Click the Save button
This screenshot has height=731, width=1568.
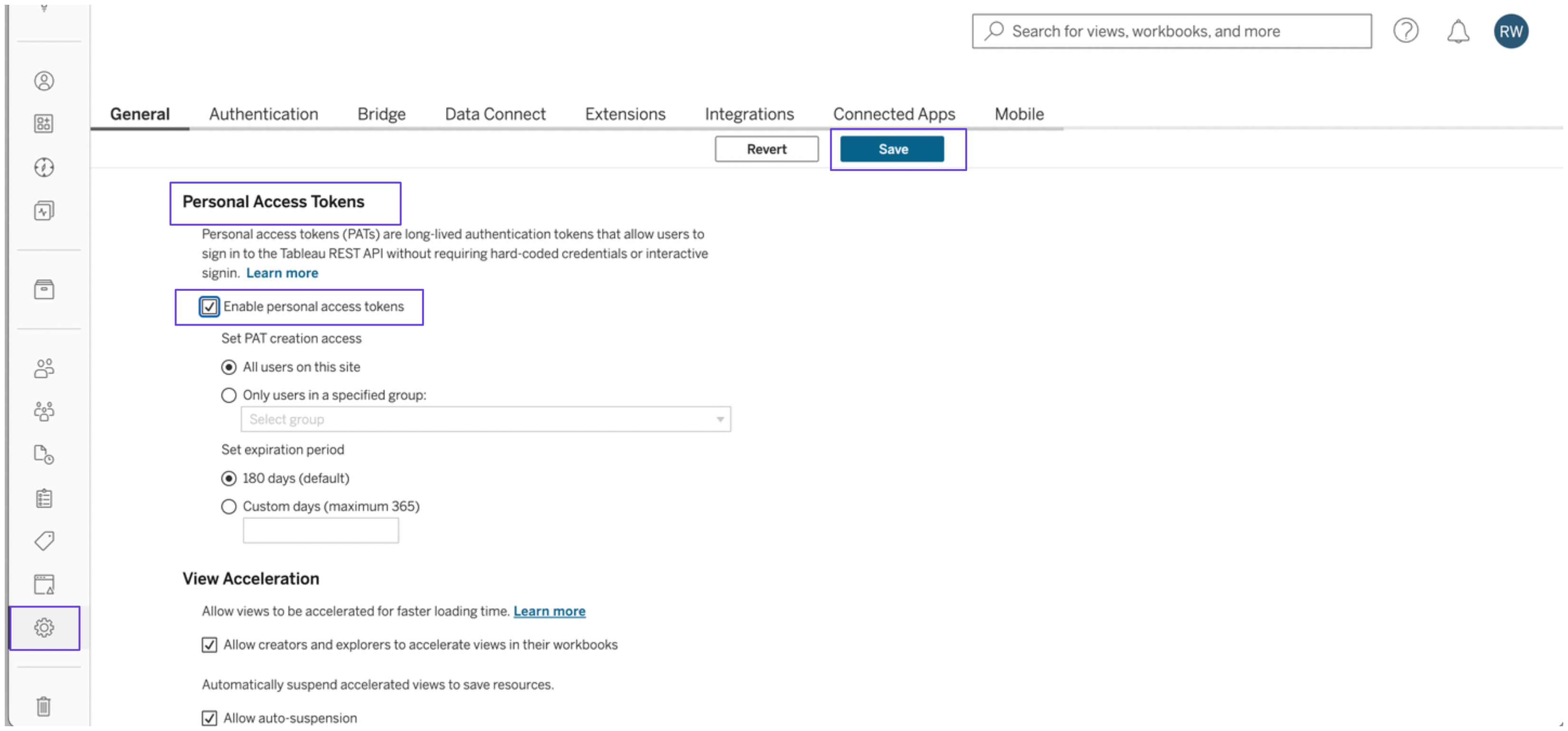tap(892, 149)
